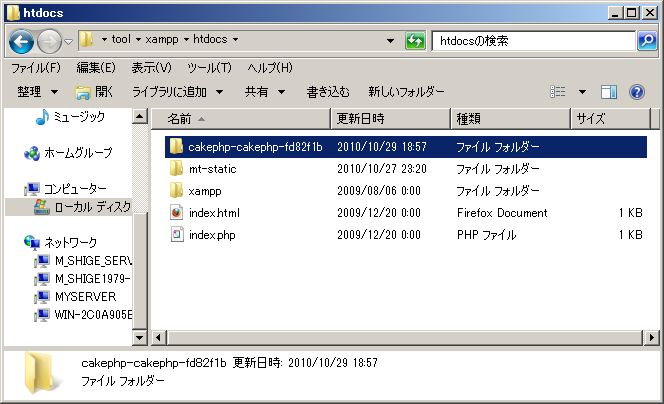The height and width of the screenshot is (404, 664).
Task: Click the htdocs title bar folder icon
Action: coord(13,13)
